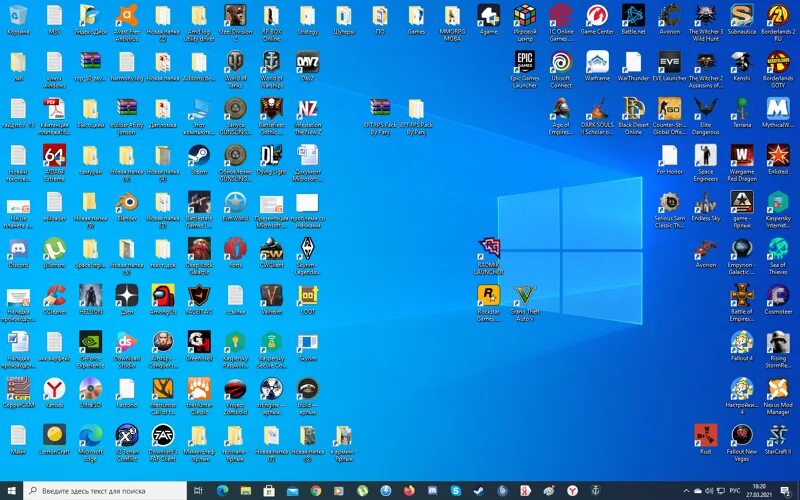
Task: Select the Kenshi game shortcut
Action: [x=742, y=62]
